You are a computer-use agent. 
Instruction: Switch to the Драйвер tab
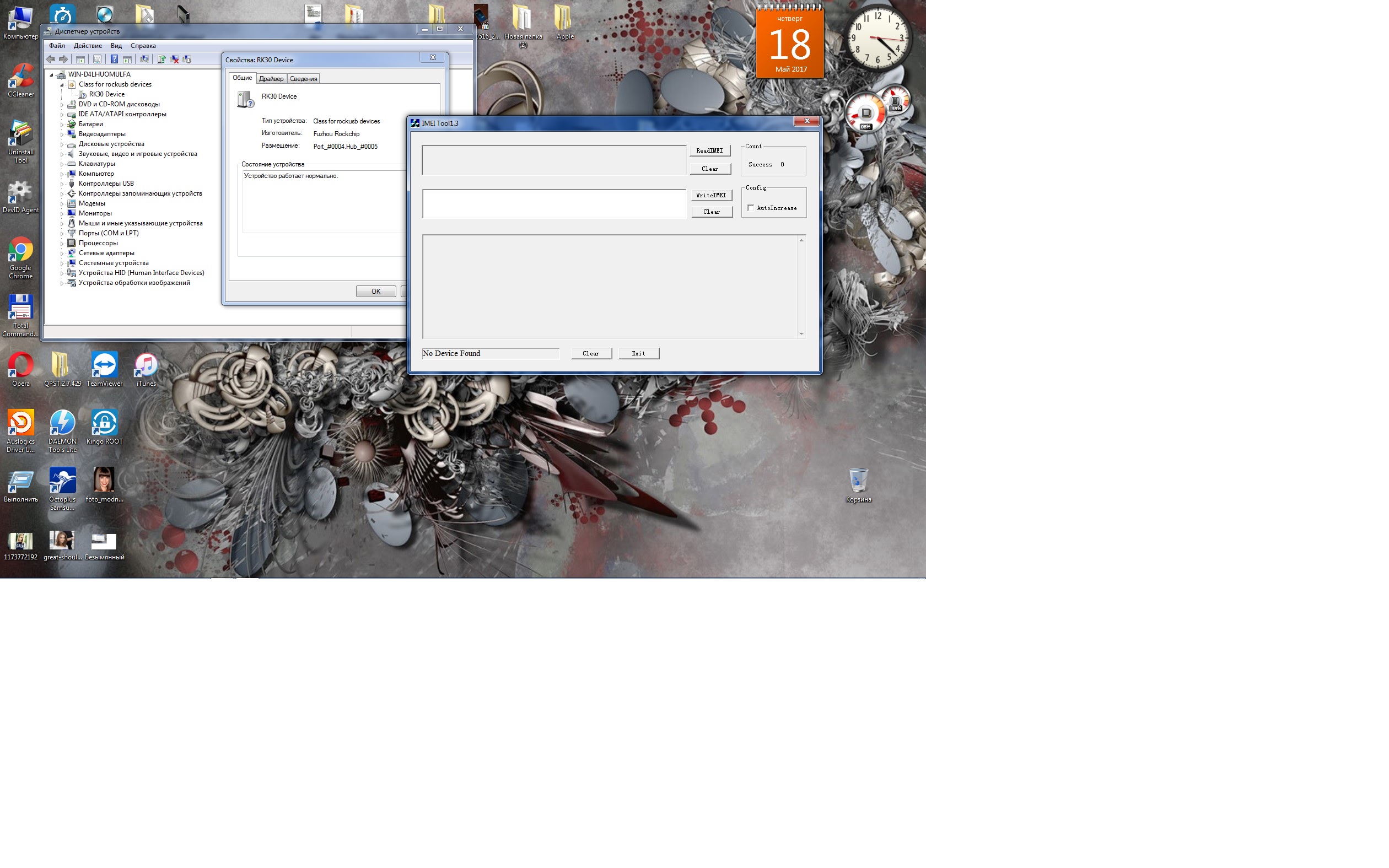pos(271,79)
